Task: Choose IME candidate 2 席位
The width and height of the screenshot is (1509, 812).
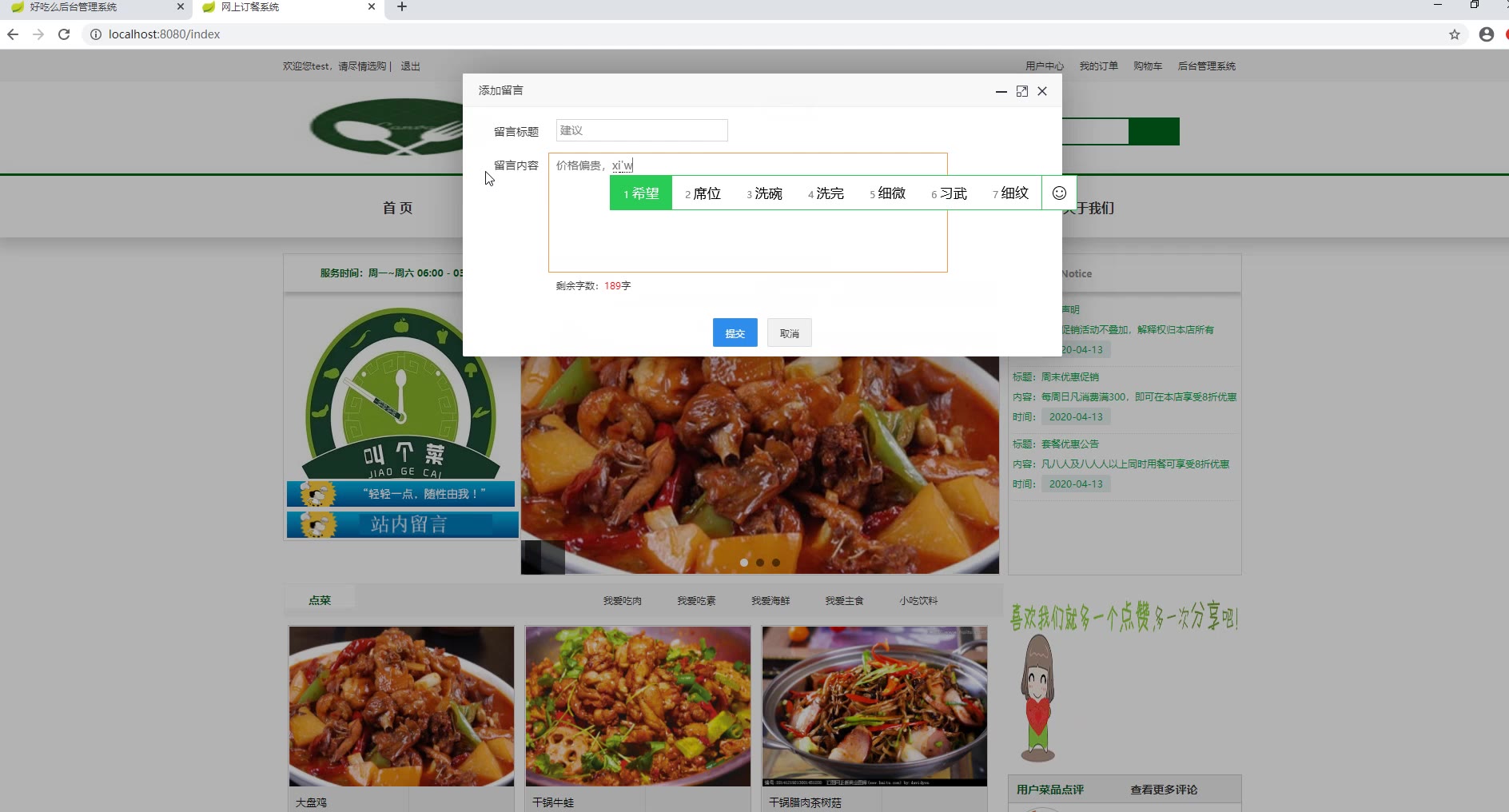Action: [x=703, y=193]
